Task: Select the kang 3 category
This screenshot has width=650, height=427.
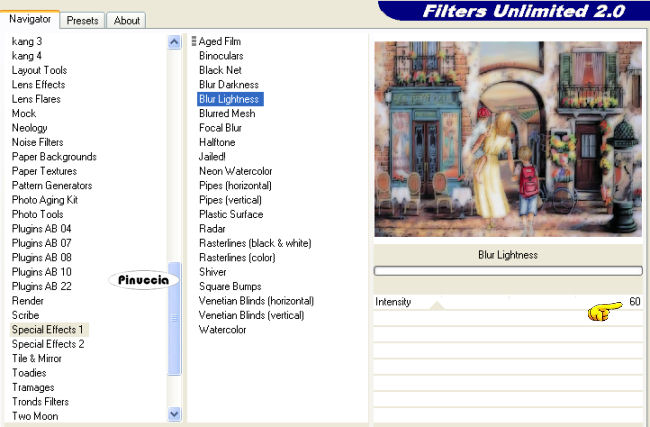Action: click(x=27, y=41)
